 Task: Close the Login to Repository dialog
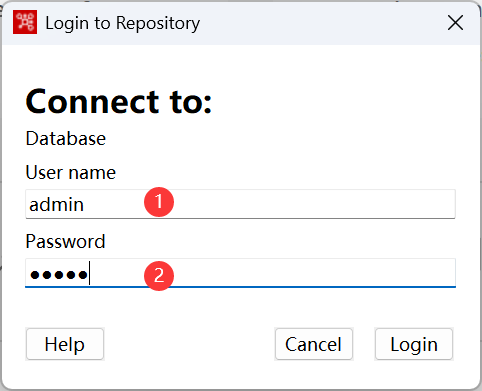point(455,23)
